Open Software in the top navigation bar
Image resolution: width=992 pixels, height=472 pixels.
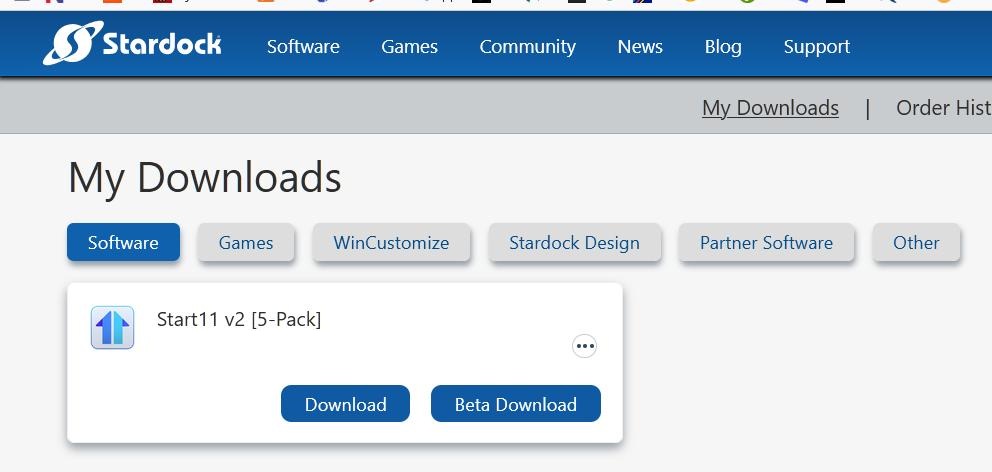tap(303, 47)
